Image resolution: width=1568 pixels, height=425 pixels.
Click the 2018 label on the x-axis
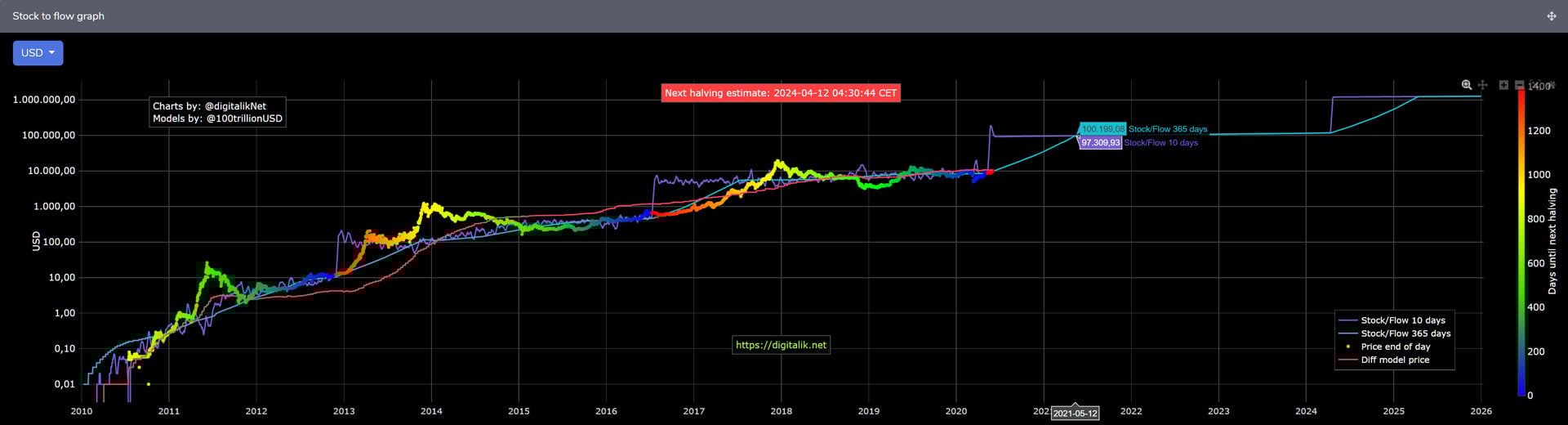781,411
